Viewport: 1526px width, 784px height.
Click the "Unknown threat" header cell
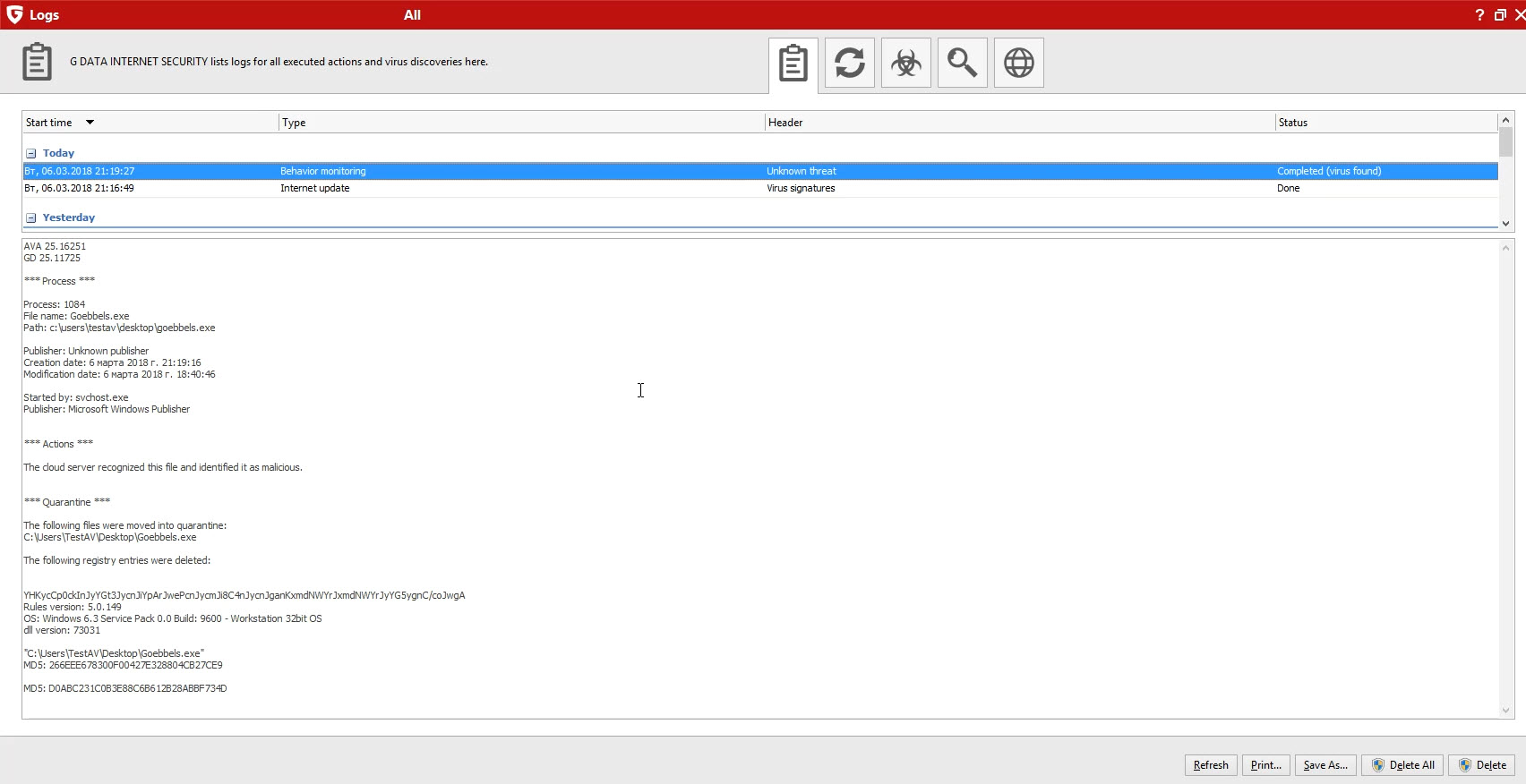click(802, 171)
